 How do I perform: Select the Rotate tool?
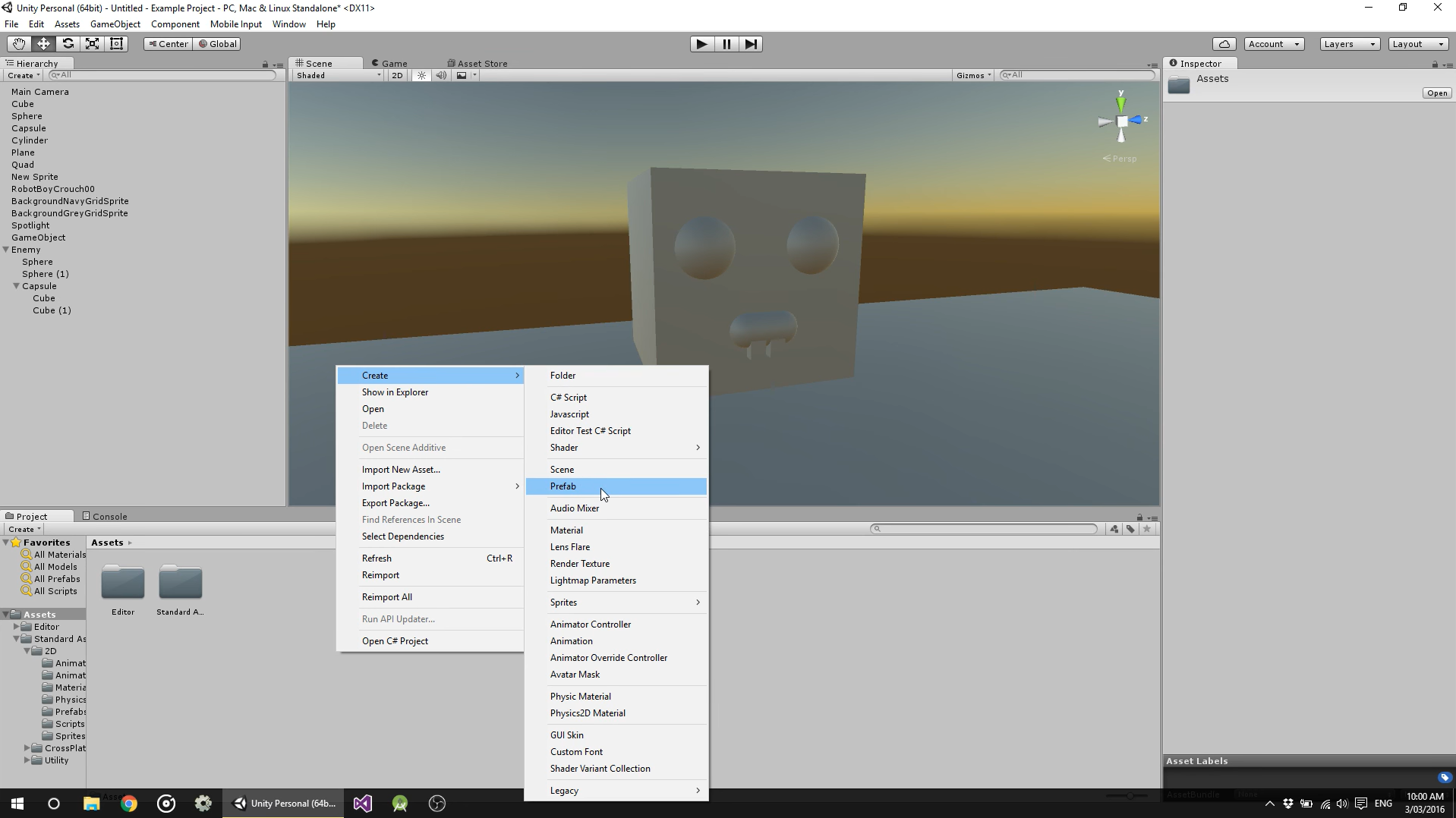point(68,44)
